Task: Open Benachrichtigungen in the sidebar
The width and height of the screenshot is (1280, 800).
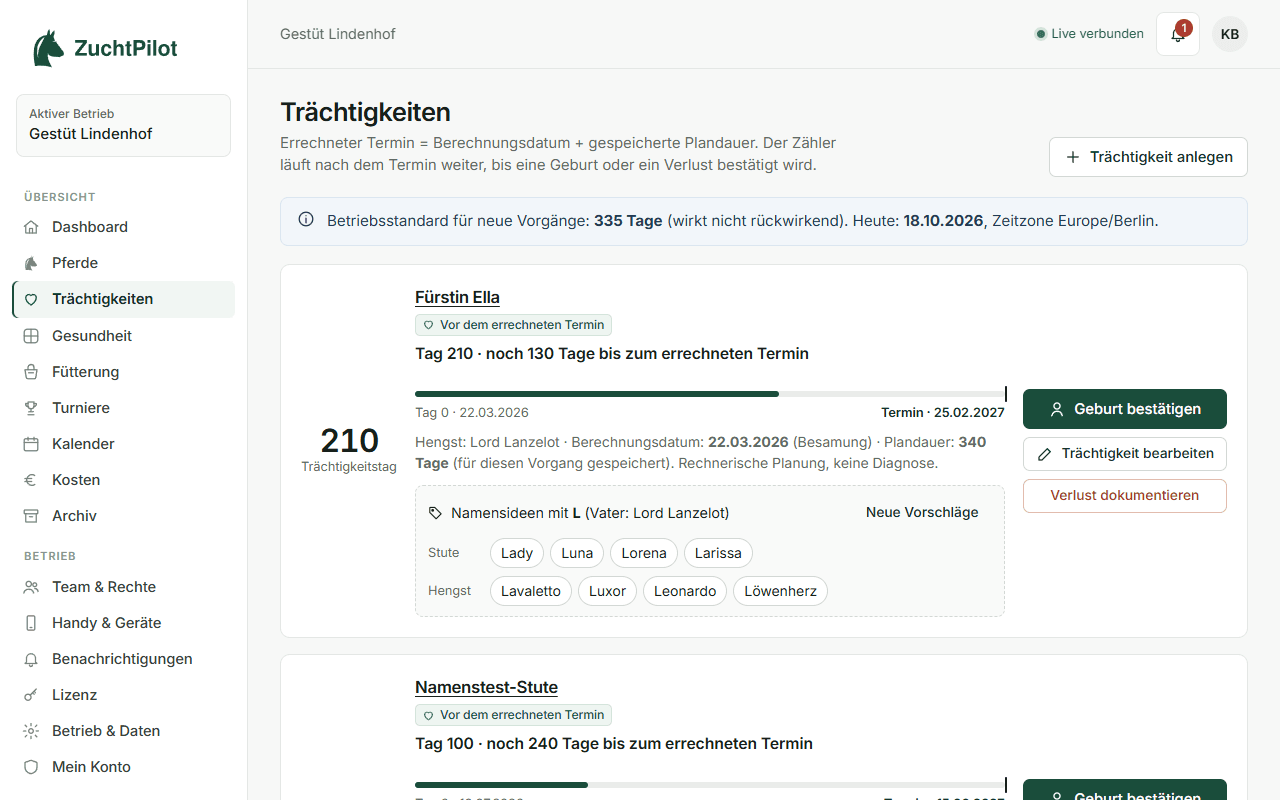Action: point(123,659)
